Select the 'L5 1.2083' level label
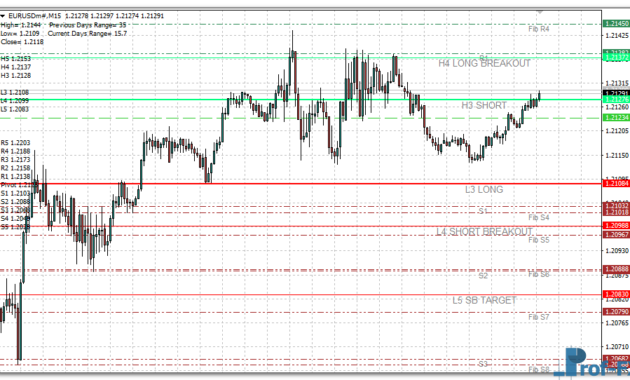 click(15, 109)
